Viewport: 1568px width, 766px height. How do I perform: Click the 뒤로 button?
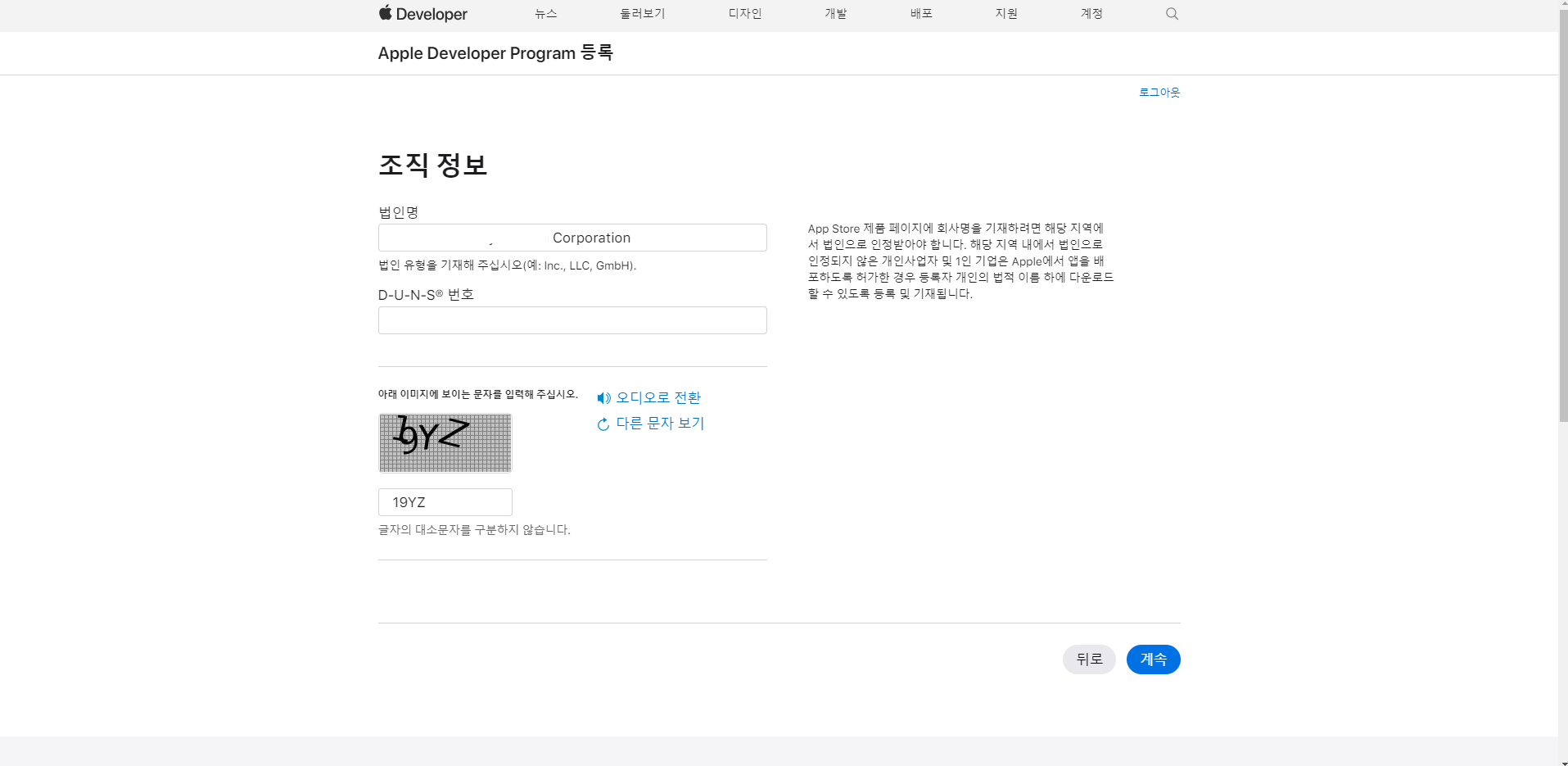1089,659
